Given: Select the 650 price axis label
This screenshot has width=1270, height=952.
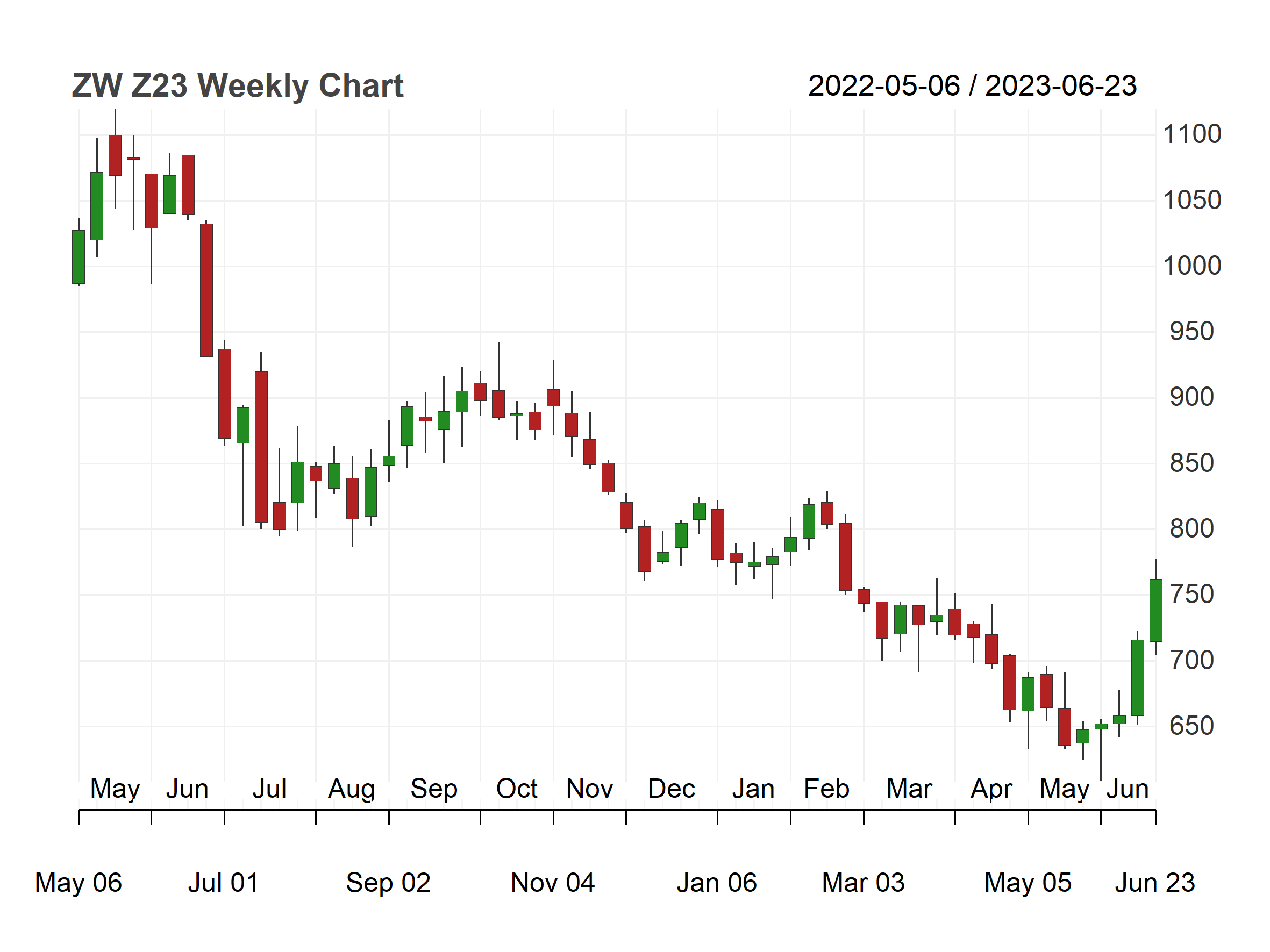Looking at the screenshot, I should pyautogui.click(x=1191, y=726).
